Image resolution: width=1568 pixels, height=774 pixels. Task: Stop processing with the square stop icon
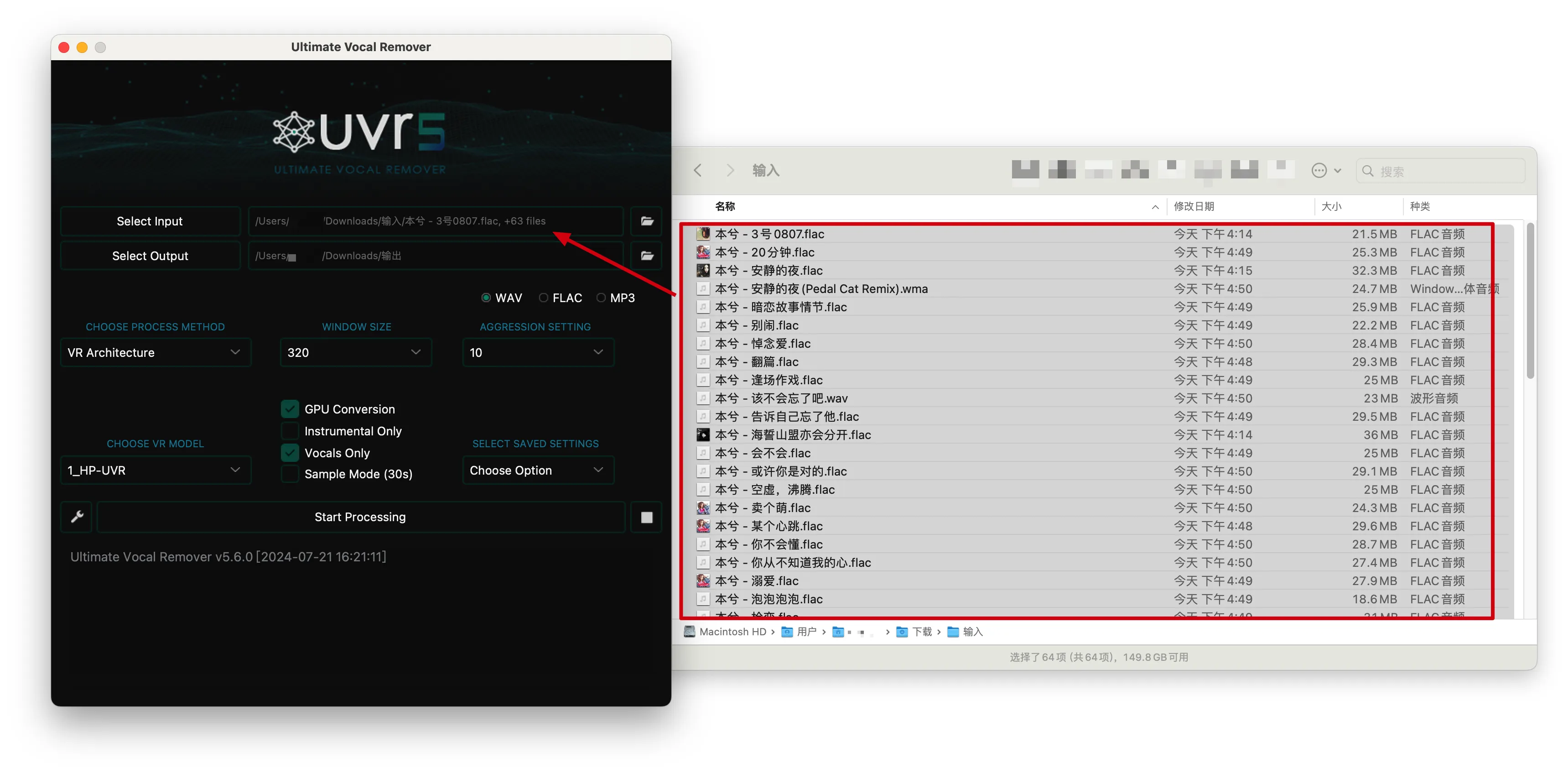coord(646,517)
